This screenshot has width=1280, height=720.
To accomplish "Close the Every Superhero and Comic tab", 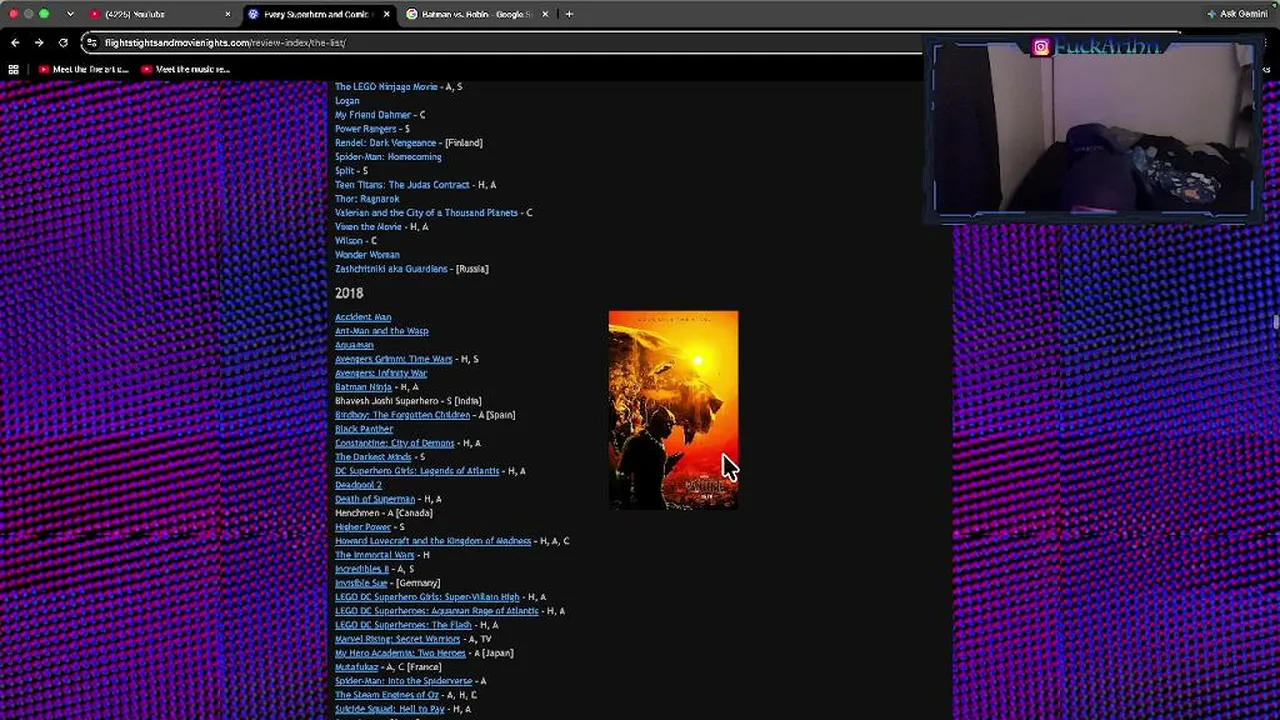I will coord(387,14).
